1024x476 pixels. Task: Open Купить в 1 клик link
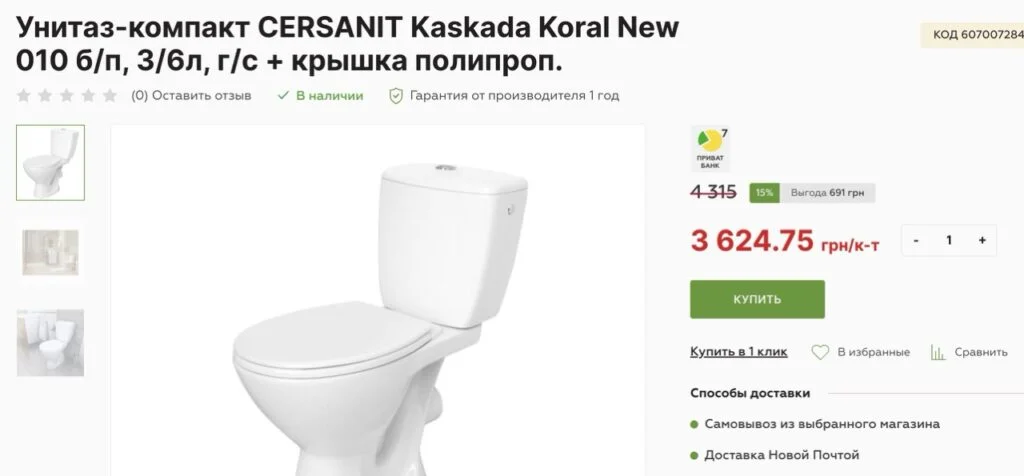pos(739,352)
